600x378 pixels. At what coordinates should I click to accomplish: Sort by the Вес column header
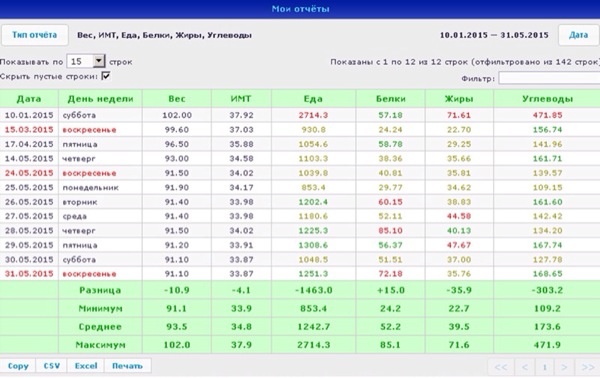177,99
